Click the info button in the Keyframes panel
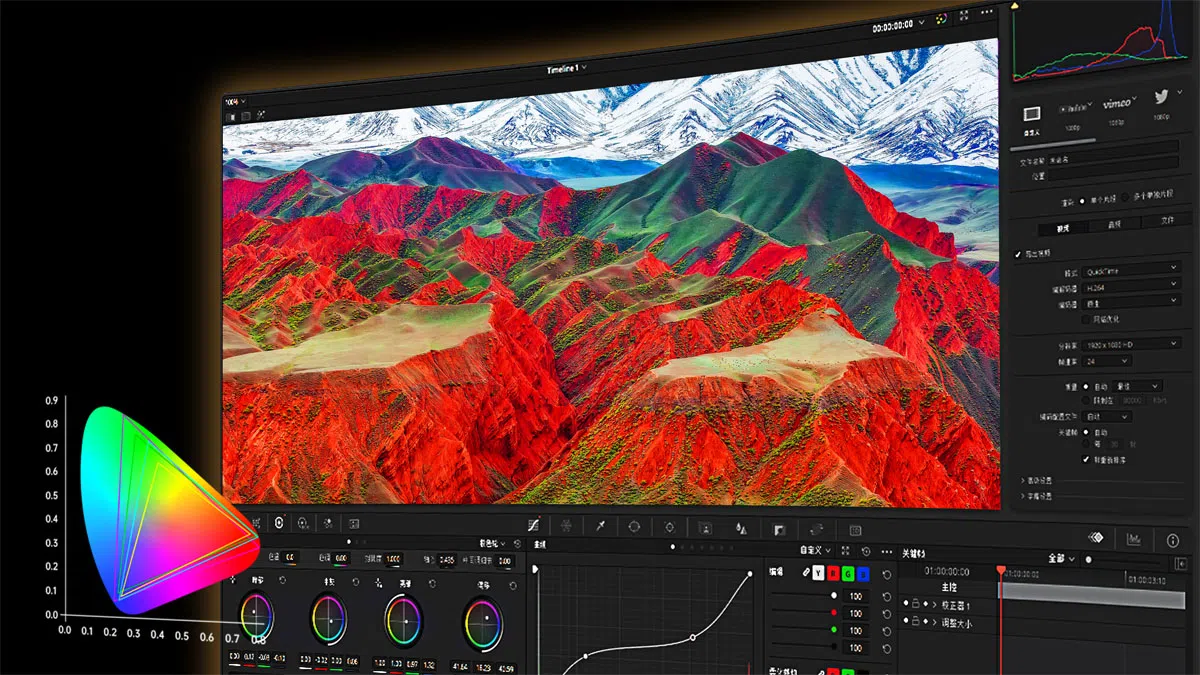 [1172, 541]
